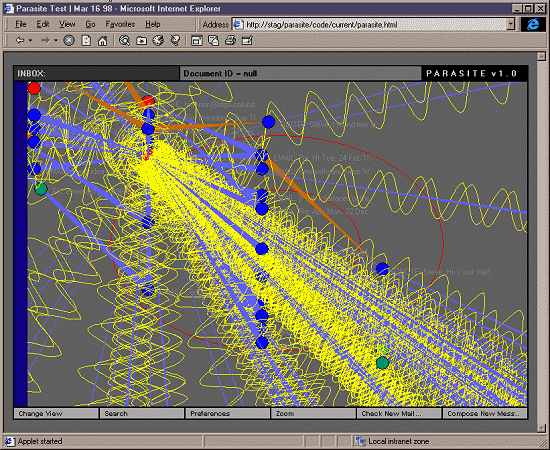Image resolution: width=550 pixels, height=450 pixels.
Task: Expand the Address bar dropdown
Action: [511, 24]
